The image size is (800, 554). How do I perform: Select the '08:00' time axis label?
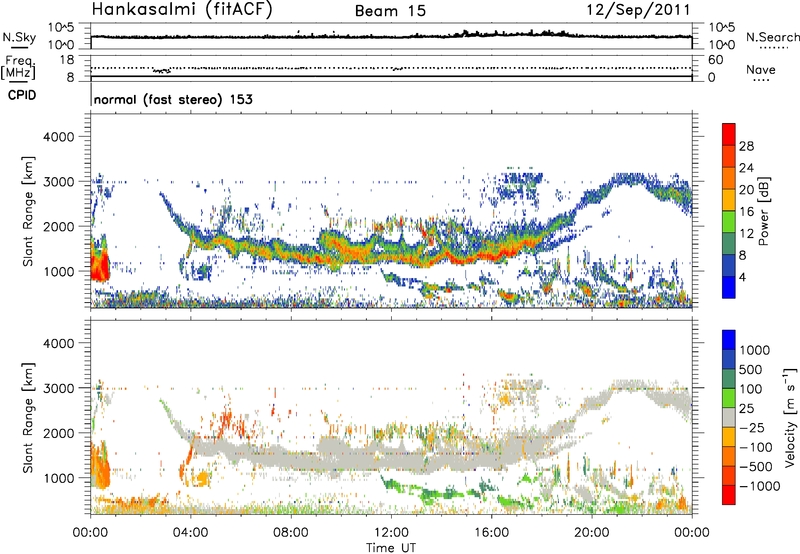coord(291,533)
